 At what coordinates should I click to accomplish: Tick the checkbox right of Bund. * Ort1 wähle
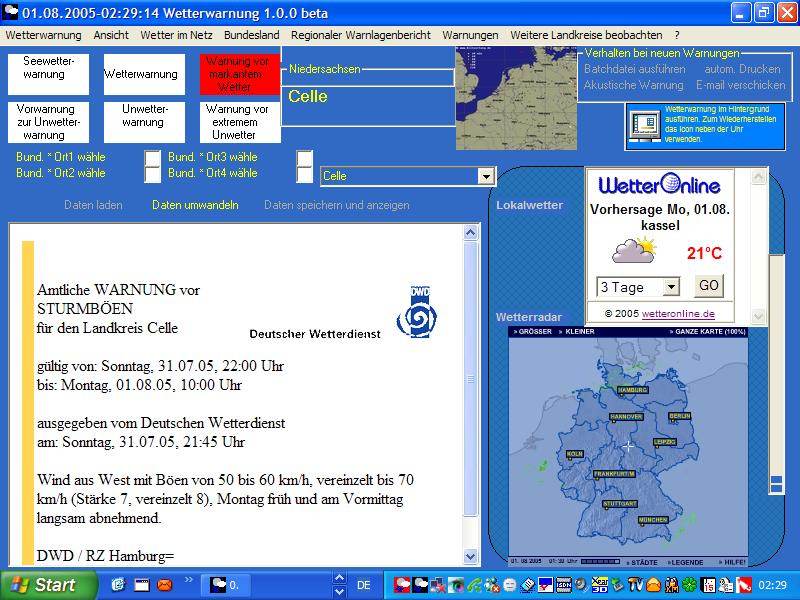(x=152, y=158)
